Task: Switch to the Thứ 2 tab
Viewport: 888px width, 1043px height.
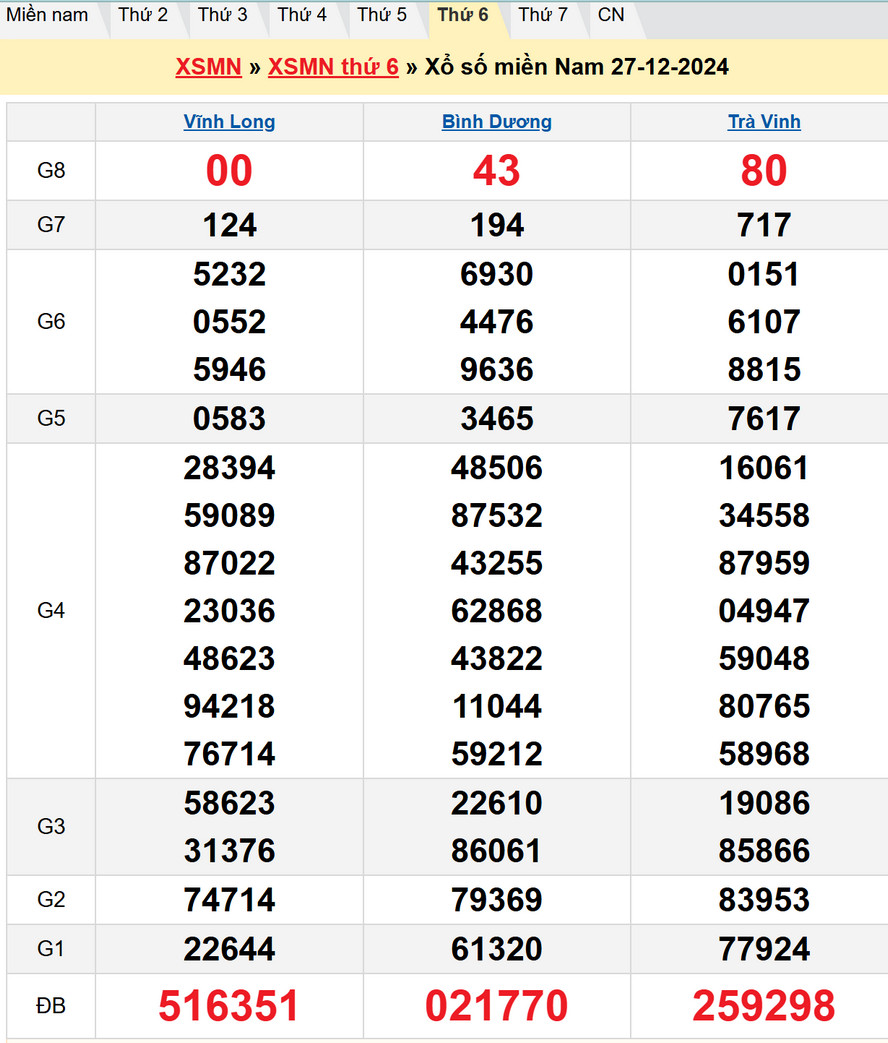Action: click(143, 15)
